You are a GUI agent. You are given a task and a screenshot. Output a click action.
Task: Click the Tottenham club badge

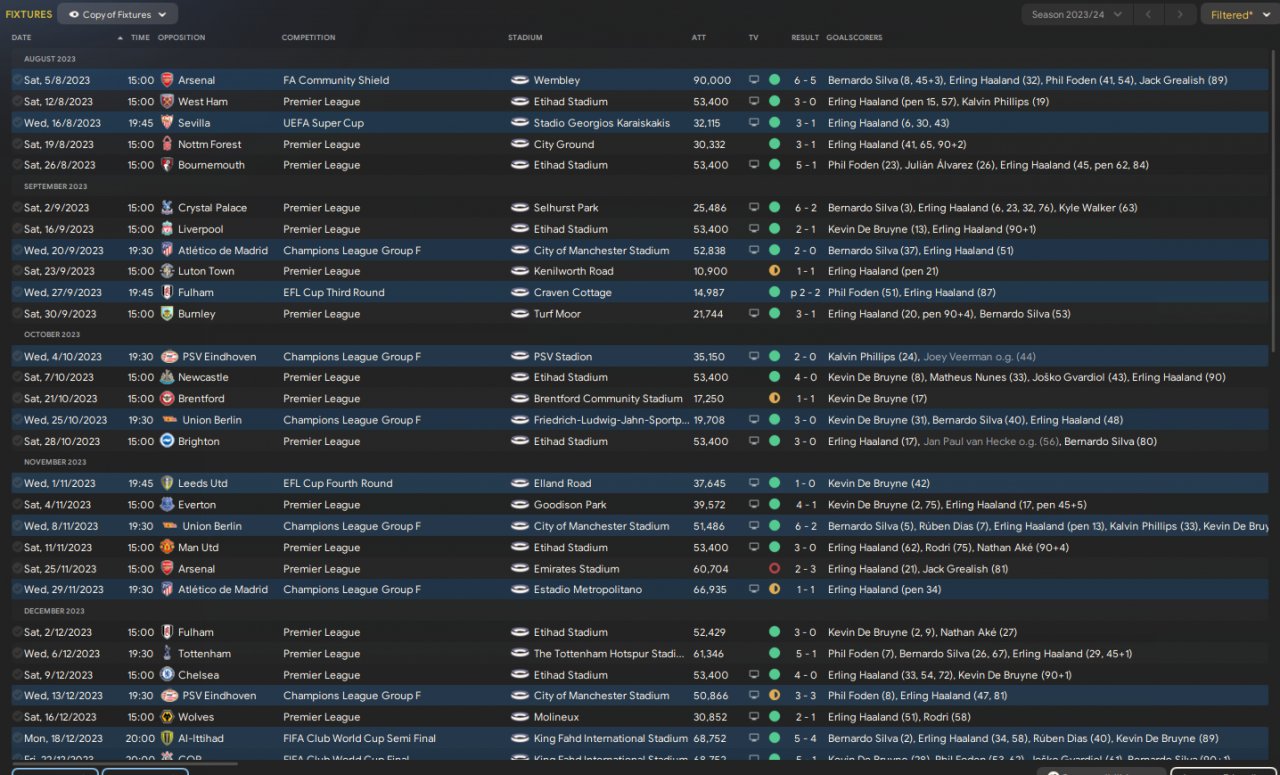point(167,653)
